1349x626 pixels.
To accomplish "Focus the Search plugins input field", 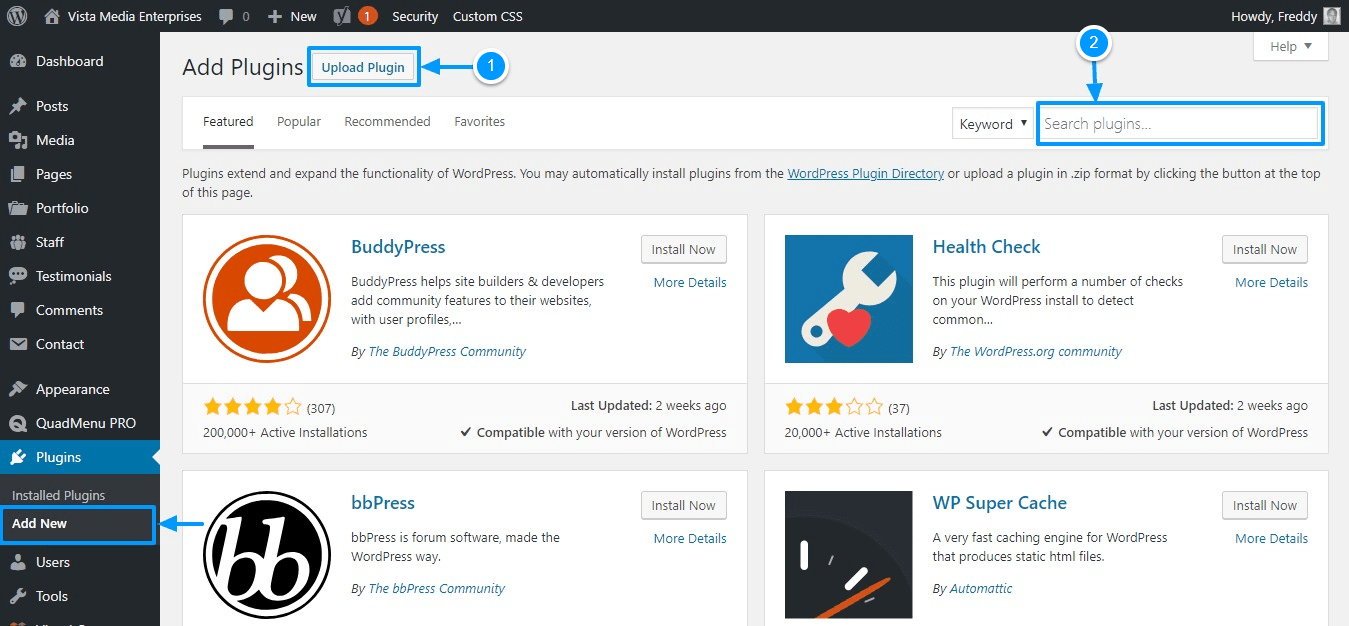I will click(x=1178, y=124).
